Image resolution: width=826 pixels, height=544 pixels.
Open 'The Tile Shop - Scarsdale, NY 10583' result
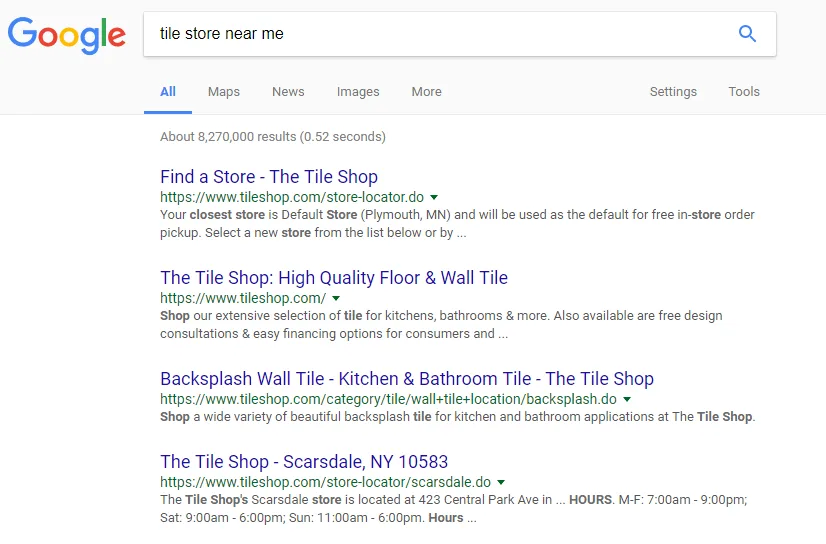tap(304, 462)
